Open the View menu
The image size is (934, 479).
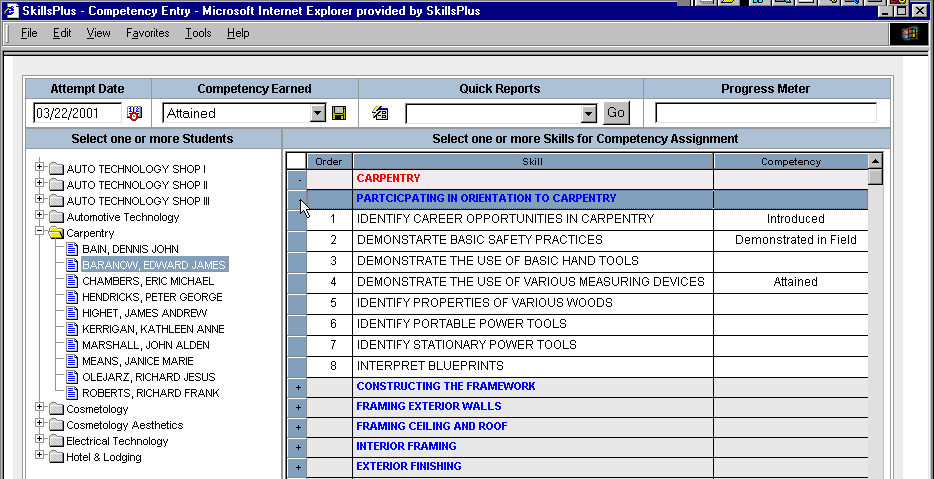98,33
